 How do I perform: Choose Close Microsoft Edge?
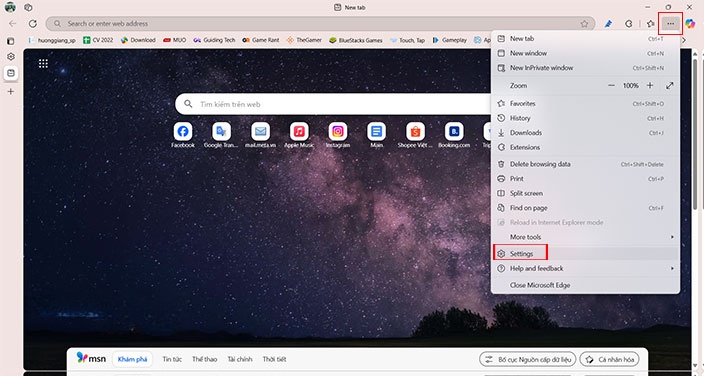[x=585, y=285]
